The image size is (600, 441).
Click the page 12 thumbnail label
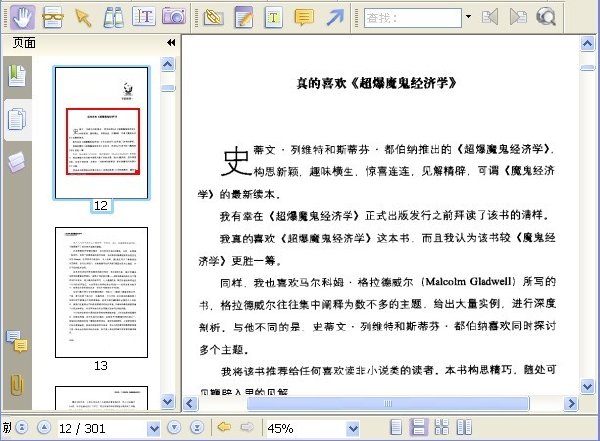[101, 206]
